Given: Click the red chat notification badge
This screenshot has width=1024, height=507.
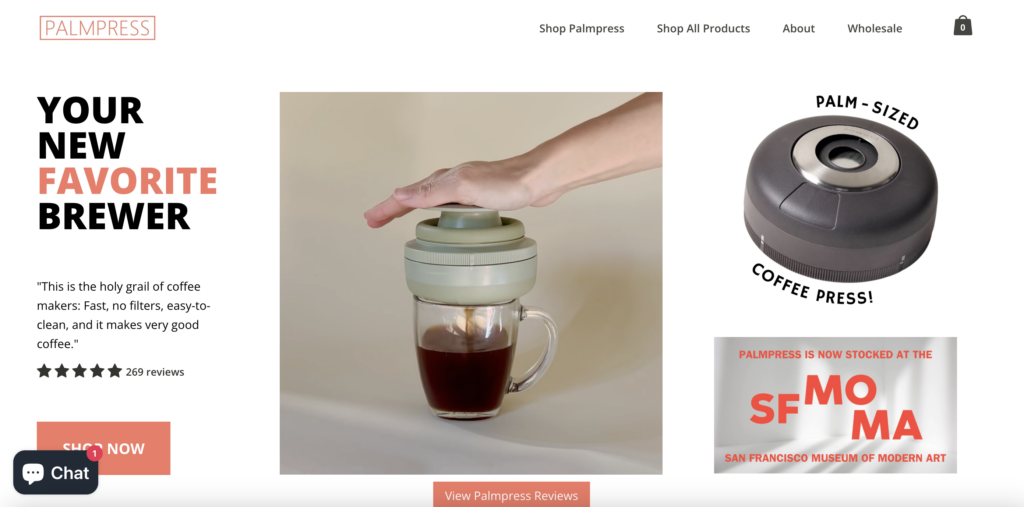Looking at the screenshot, I should coord(94,453).
